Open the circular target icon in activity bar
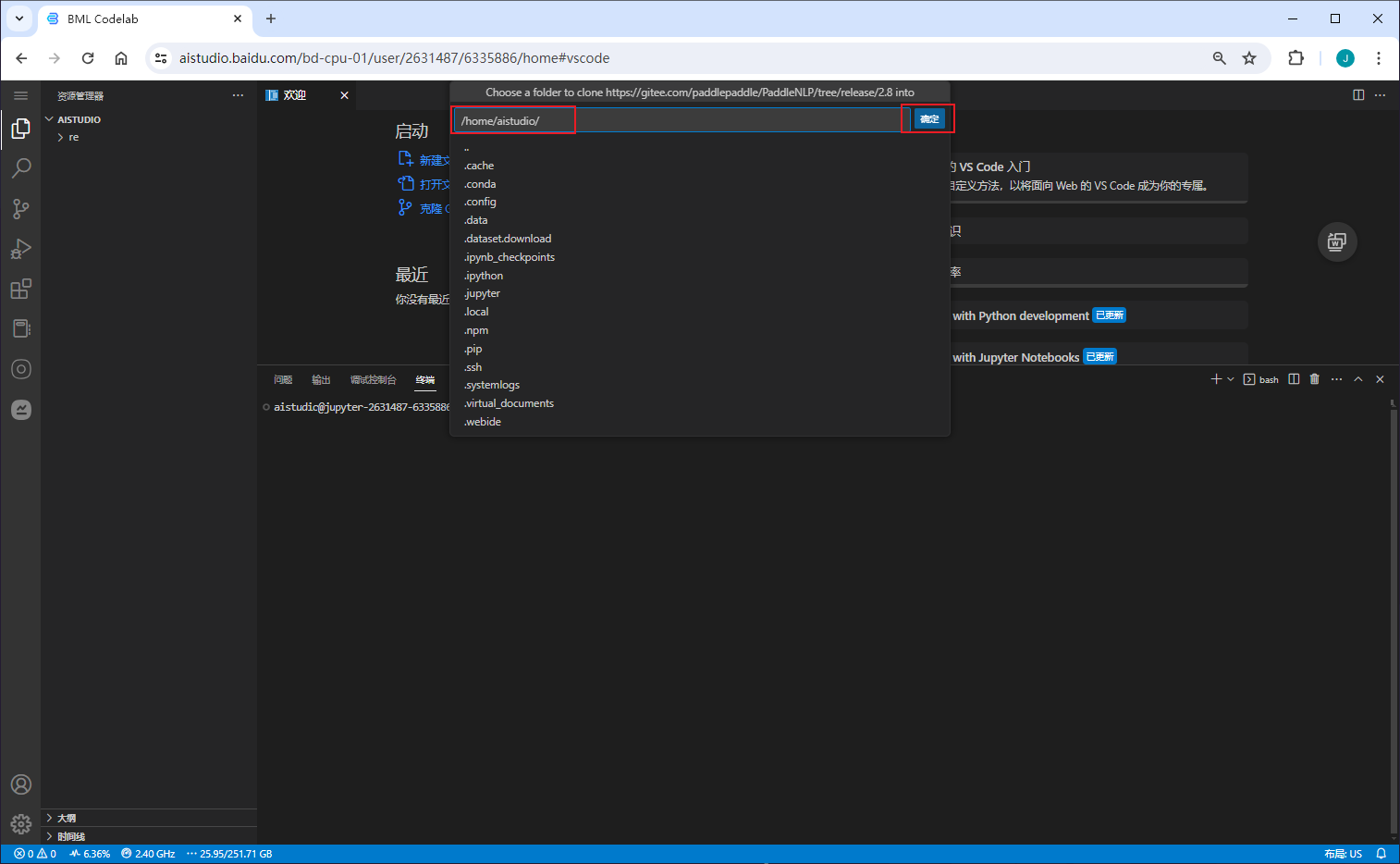1400x864 pixels. (x=20, y=369)
